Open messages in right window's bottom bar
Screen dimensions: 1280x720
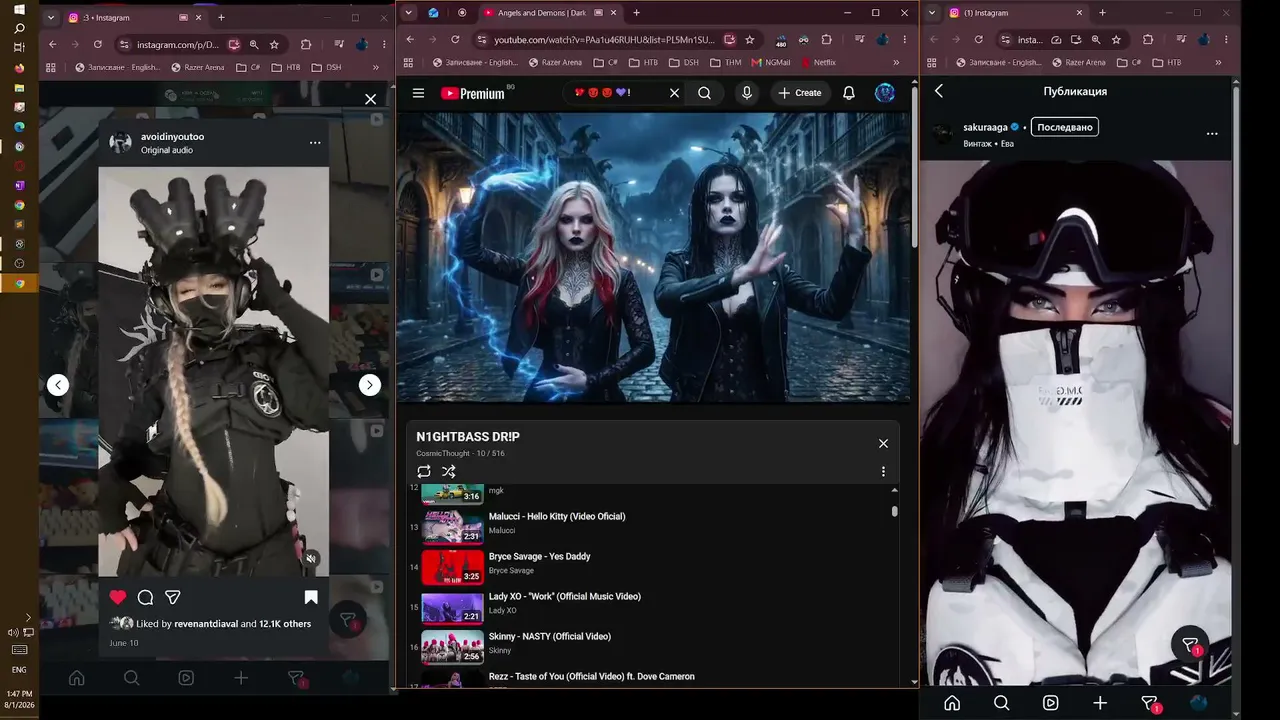click(x=1150, y=704)
